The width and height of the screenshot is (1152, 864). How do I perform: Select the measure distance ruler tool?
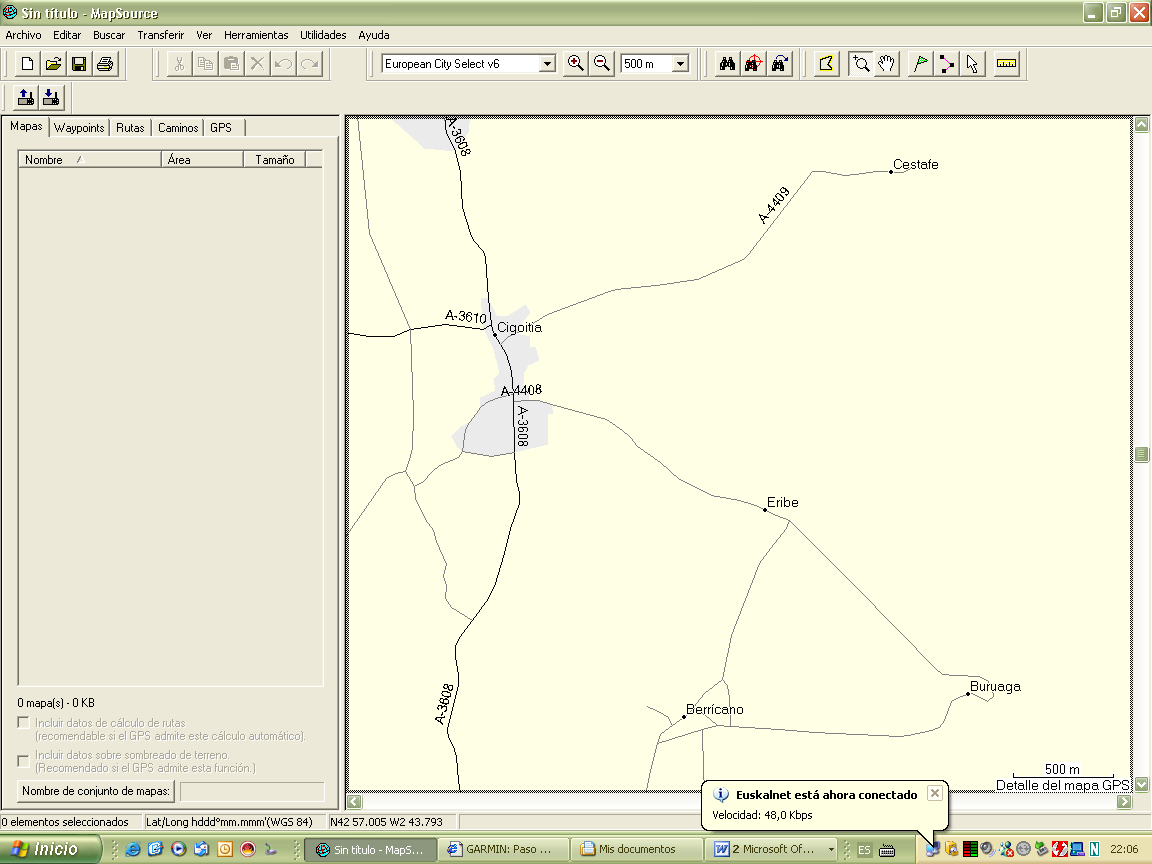tap(1006, 64)
